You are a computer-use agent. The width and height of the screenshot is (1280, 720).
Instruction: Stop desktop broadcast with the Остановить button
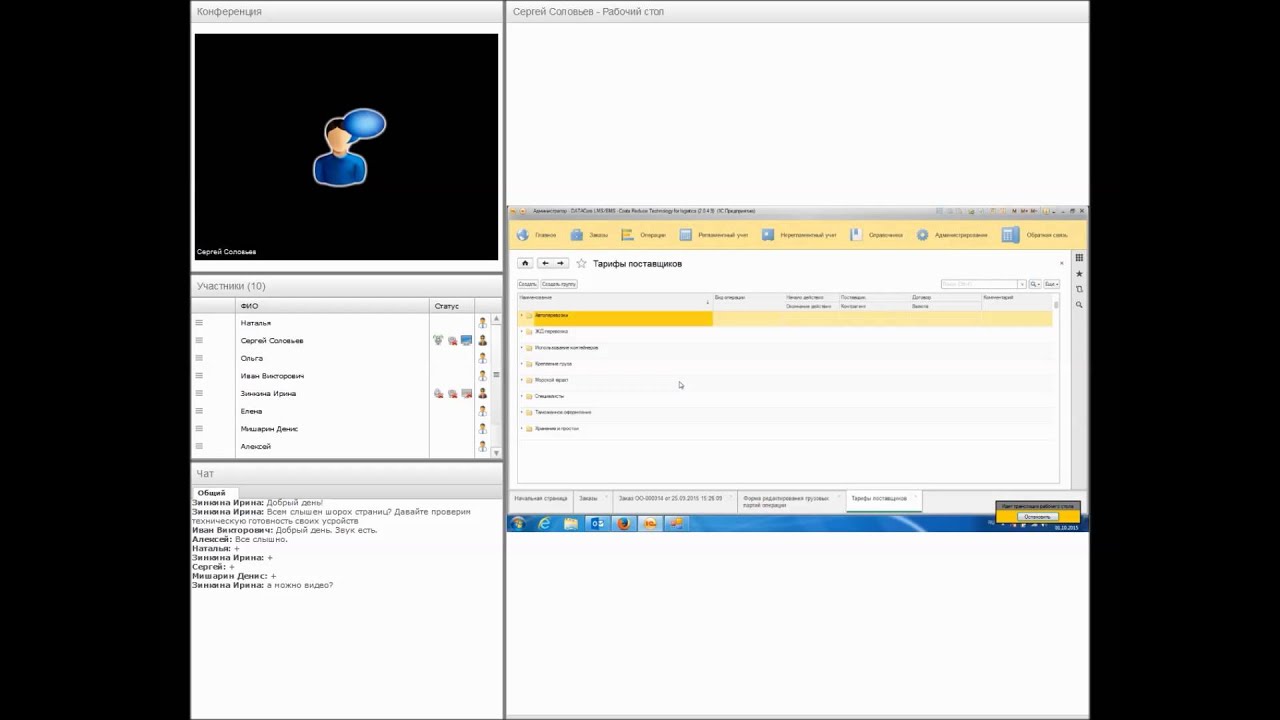1037,517
